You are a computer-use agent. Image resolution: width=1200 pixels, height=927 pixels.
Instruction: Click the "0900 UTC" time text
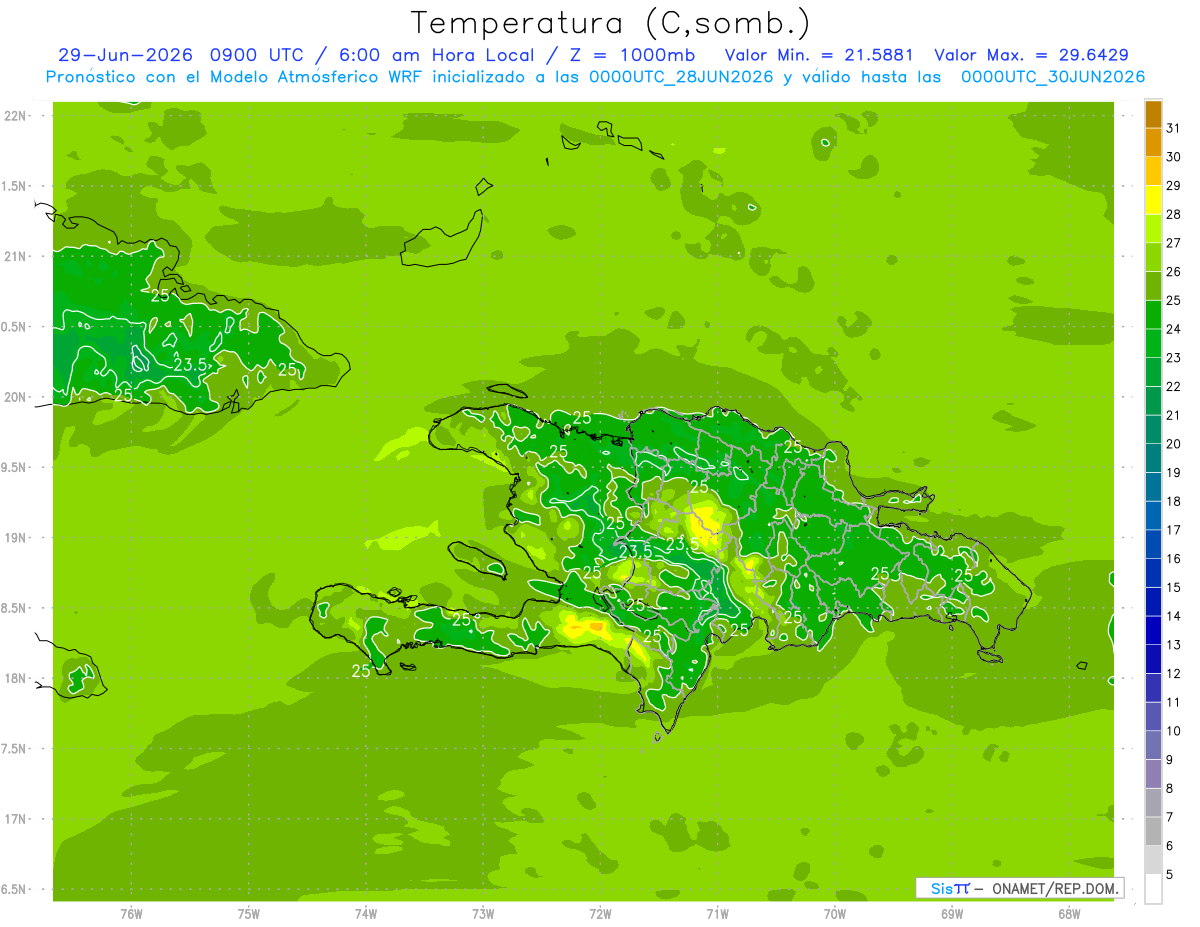pyautogui.click(x=257, y=56)
